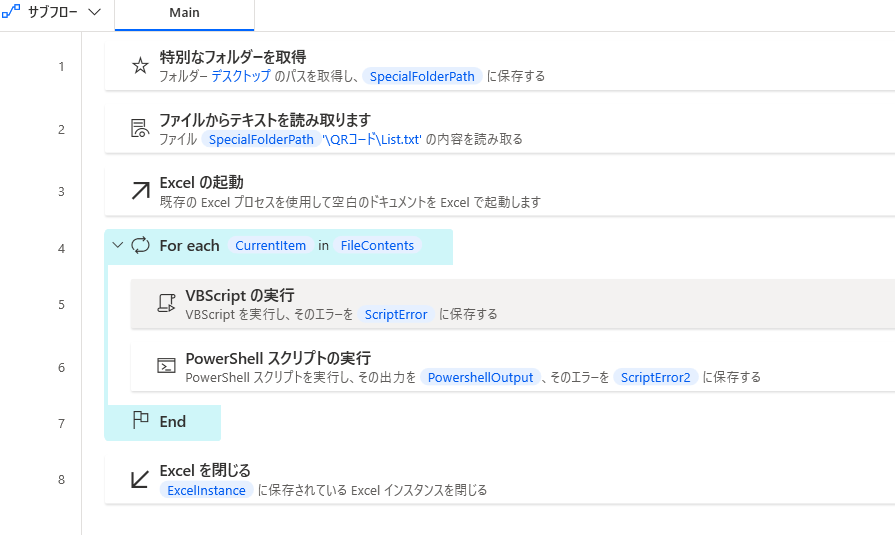Select the End block label
The width and height of the screenshot is (895, 535).
click(172, 421)
